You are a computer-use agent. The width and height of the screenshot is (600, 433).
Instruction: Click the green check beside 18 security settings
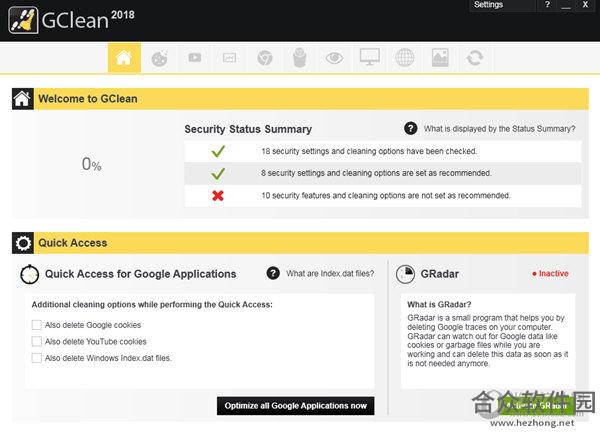(x=218, y=151)
